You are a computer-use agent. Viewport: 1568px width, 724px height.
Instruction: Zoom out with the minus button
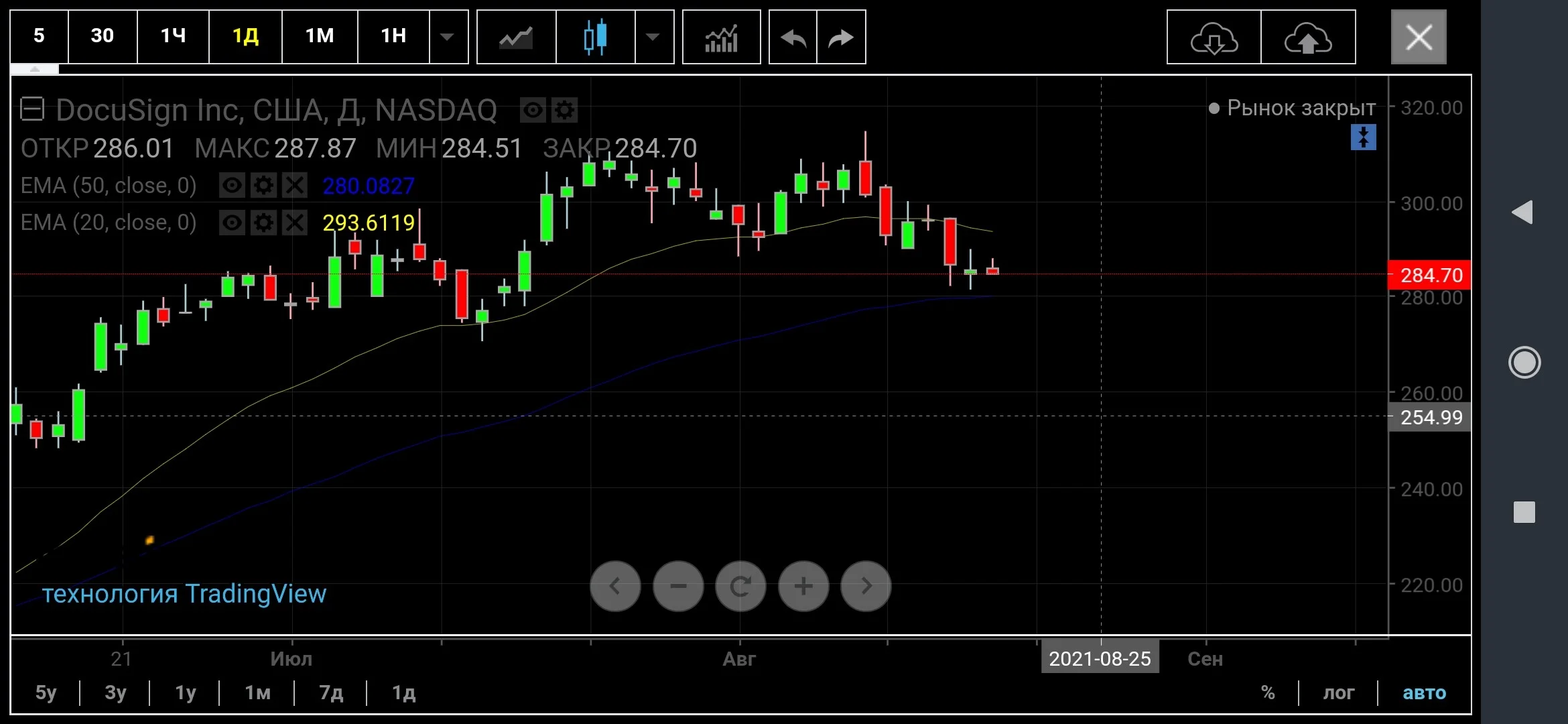click(x=678, y=586)
